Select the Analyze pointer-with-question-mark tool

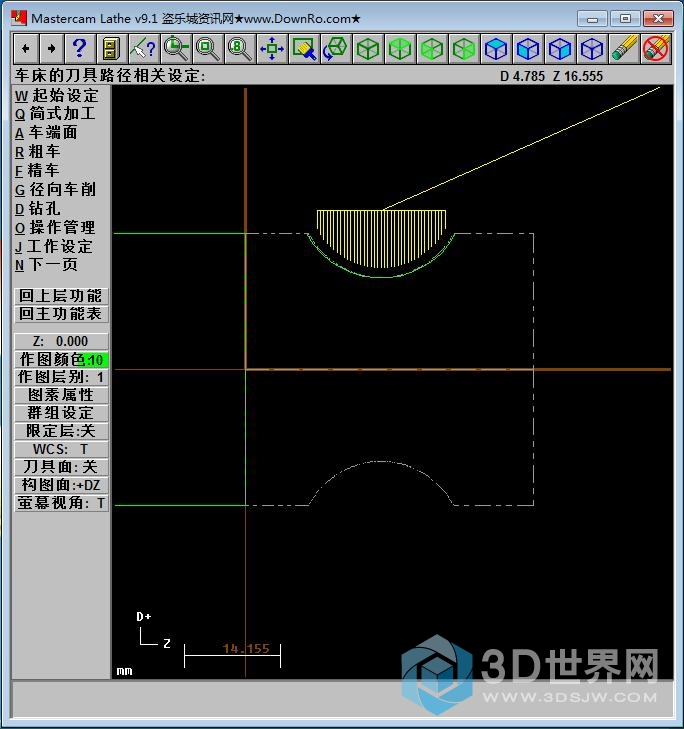coord(144,48)
